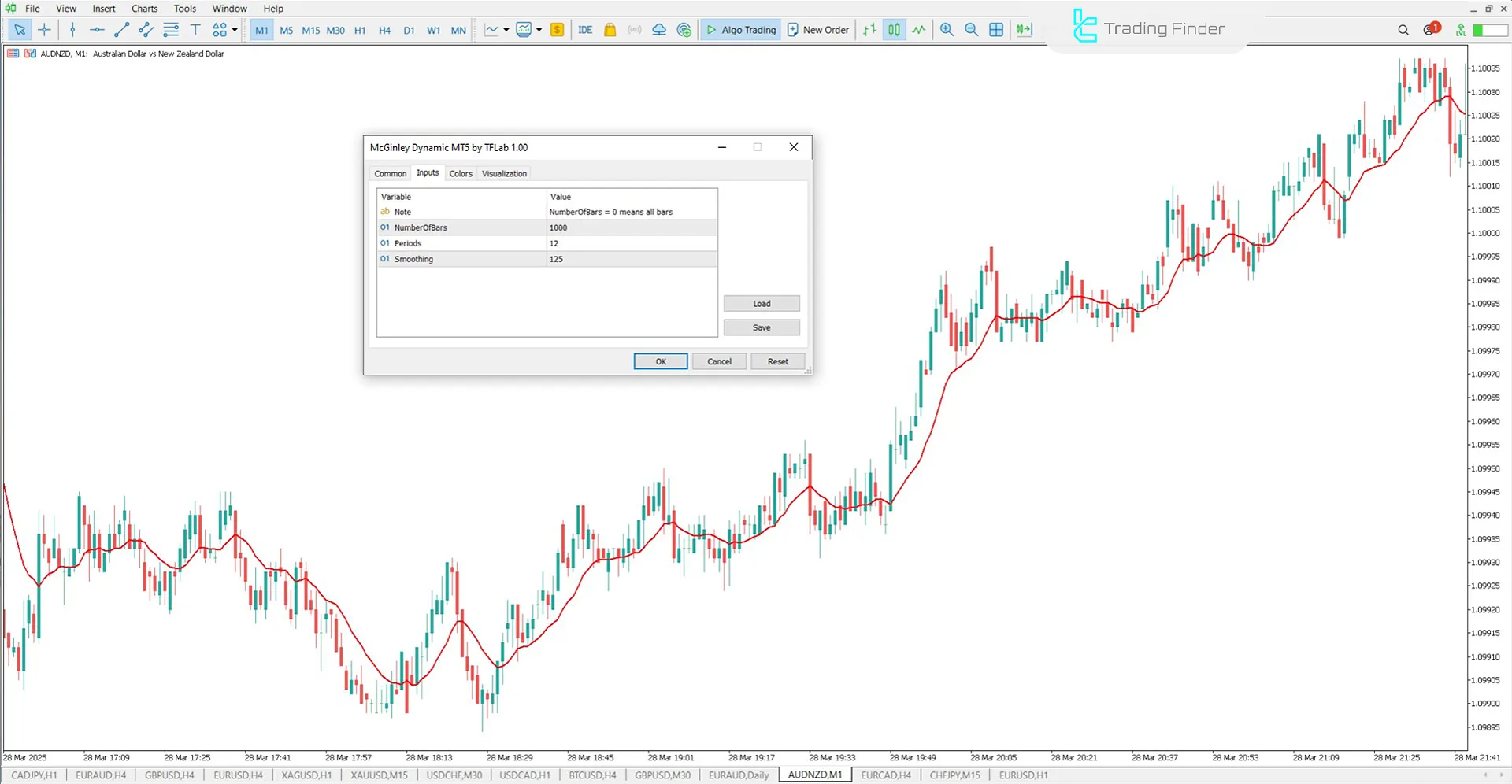Switch the chart to line view
The image size is (1512, 784).
pos(919,29)
